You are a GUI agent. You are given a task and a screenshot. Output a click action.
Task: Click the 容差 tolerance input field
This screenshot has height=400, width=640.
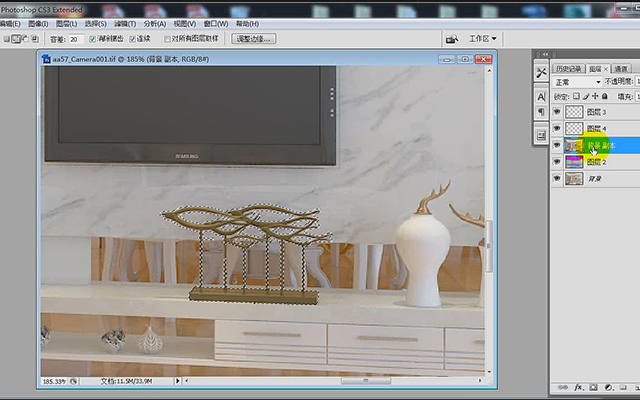click(x=76, y=39)
